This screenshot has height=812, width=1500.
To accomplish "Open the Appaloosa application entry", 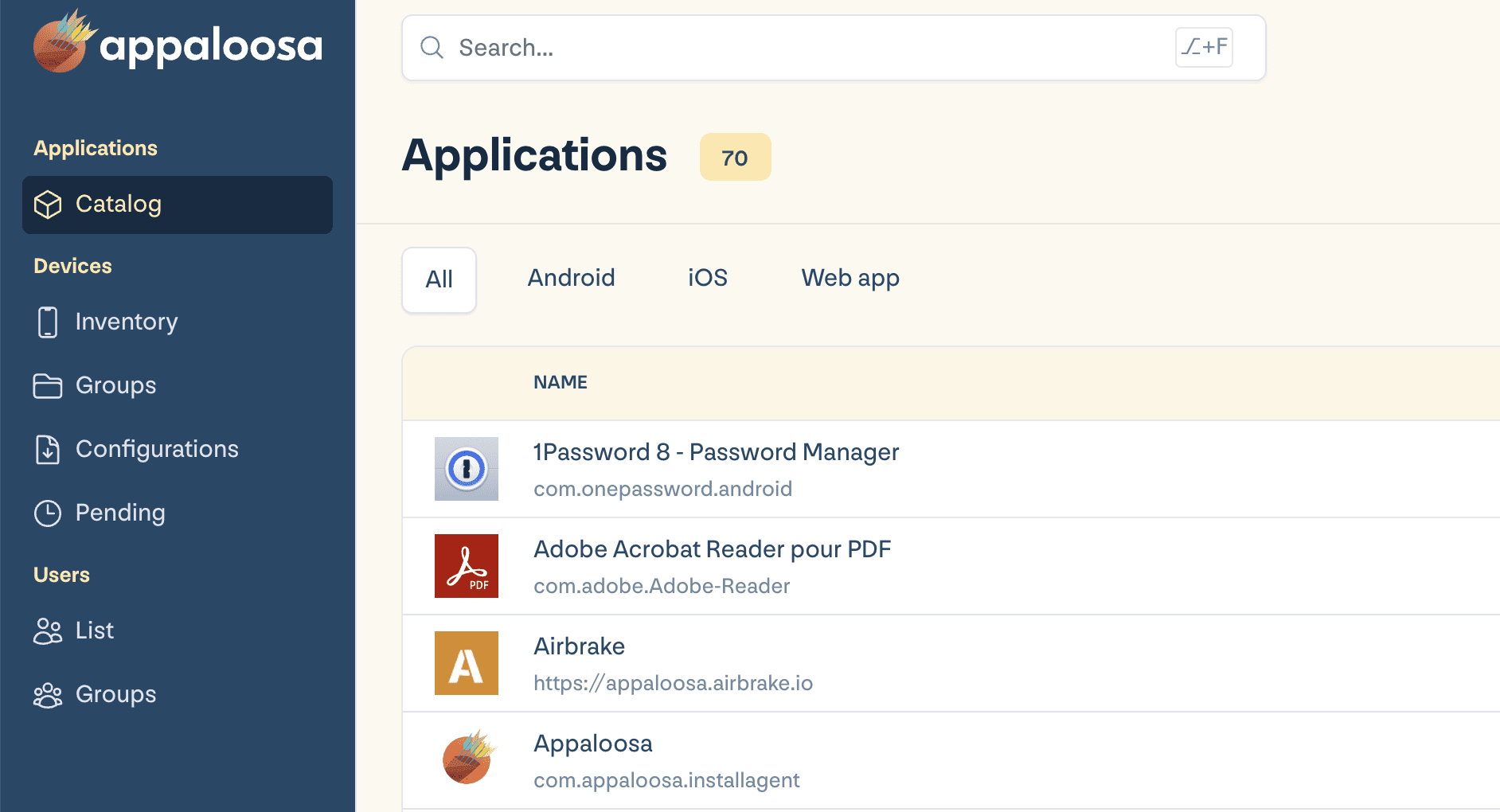I will coord(593,744).
